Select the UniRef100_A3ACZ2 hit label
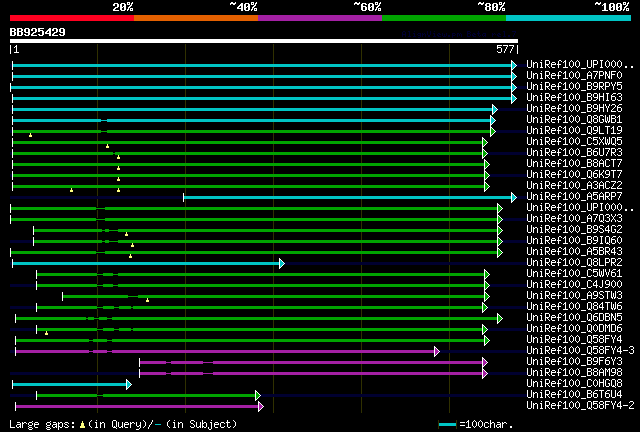The width and height of the screenshot is (640, 432). 574,186
